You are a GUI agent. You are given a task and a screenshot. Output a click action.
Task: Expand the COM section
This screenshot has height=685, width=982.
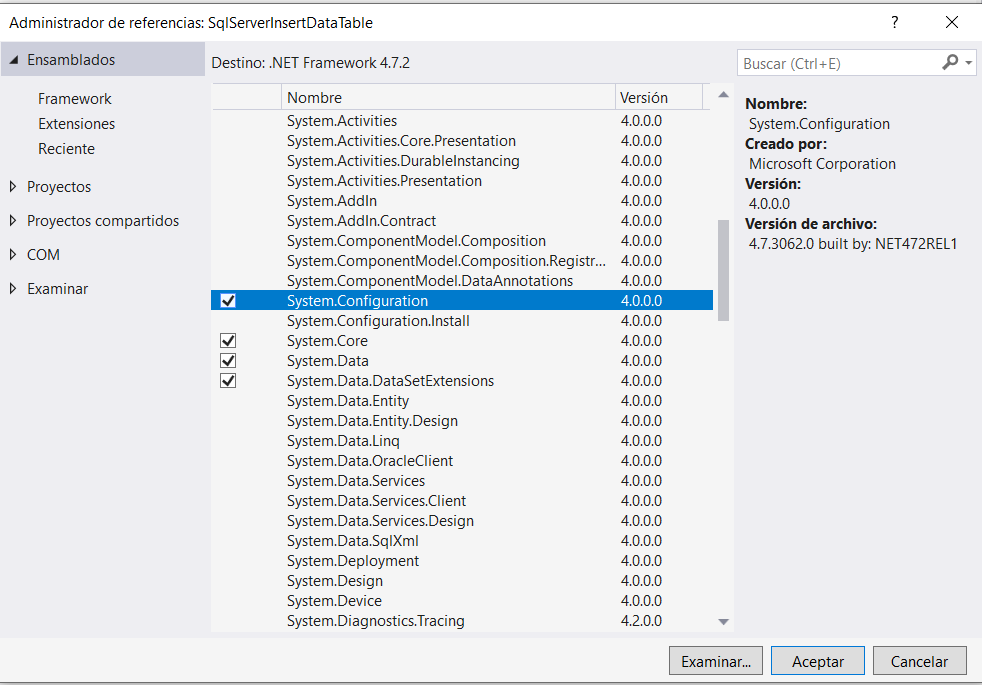[13, 255]
